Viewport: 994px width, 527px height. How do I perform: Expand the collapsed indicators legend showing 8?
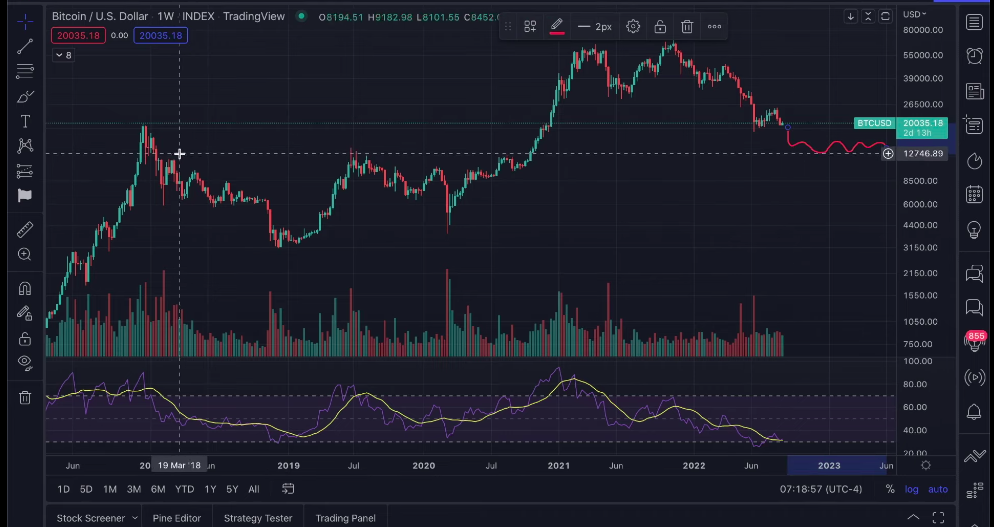pos(63,55)
